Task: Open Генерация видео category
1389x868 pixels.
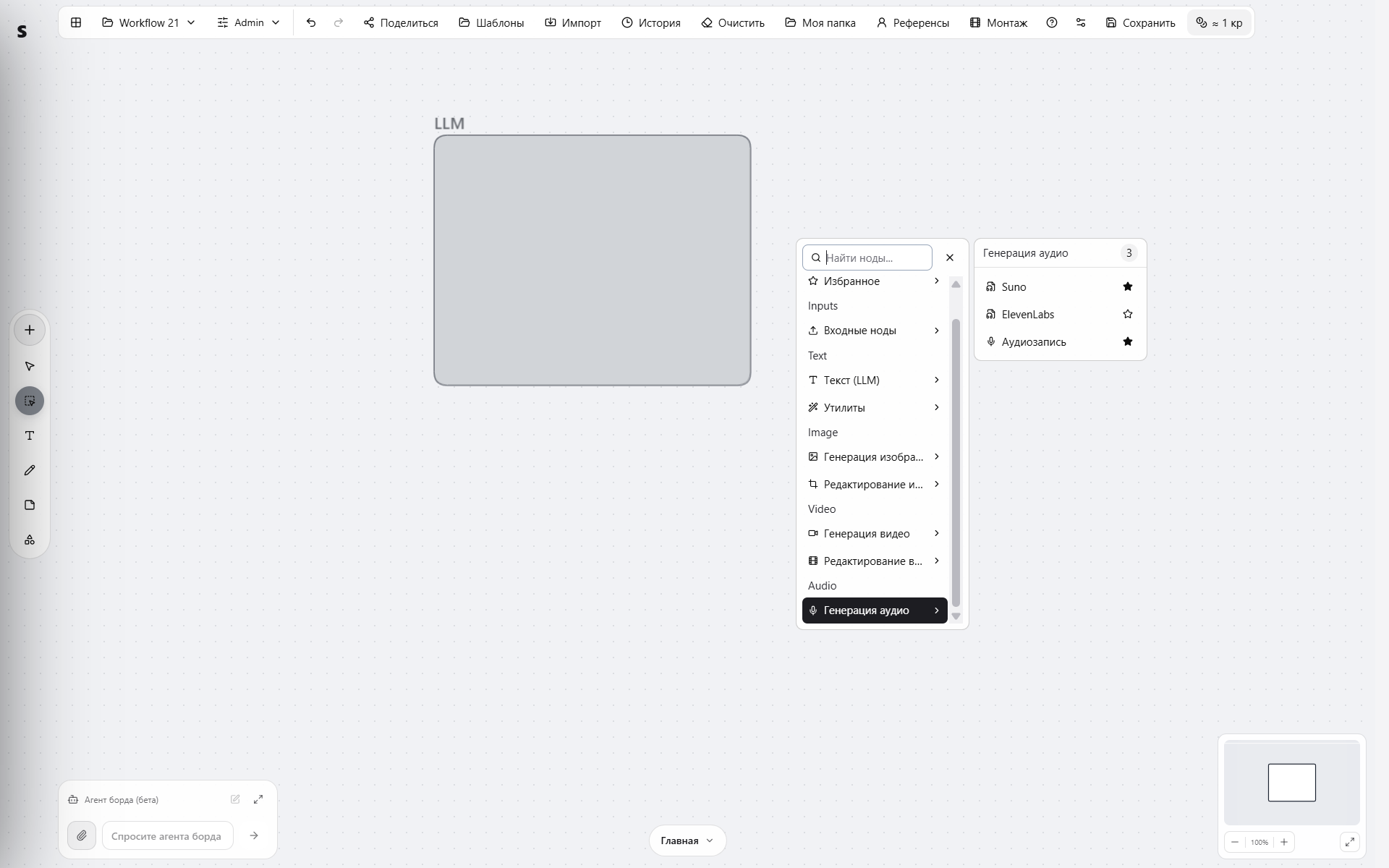Action: coord(875,533)
